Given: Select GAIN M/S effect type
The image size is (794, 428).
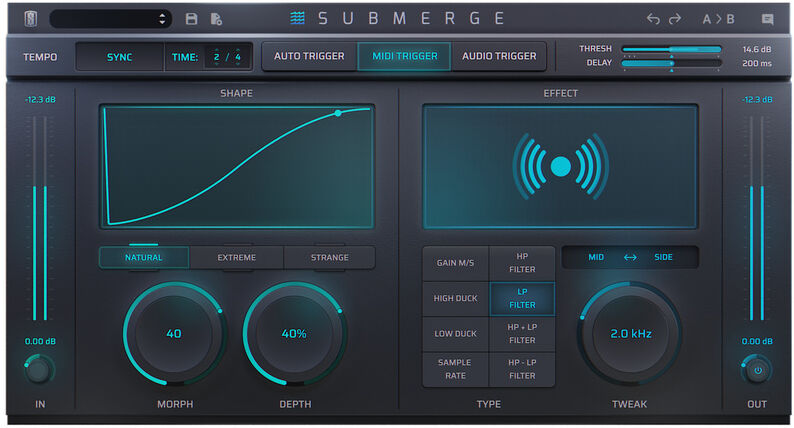Looking at the screenshot, I should click(x=456, y=263).
